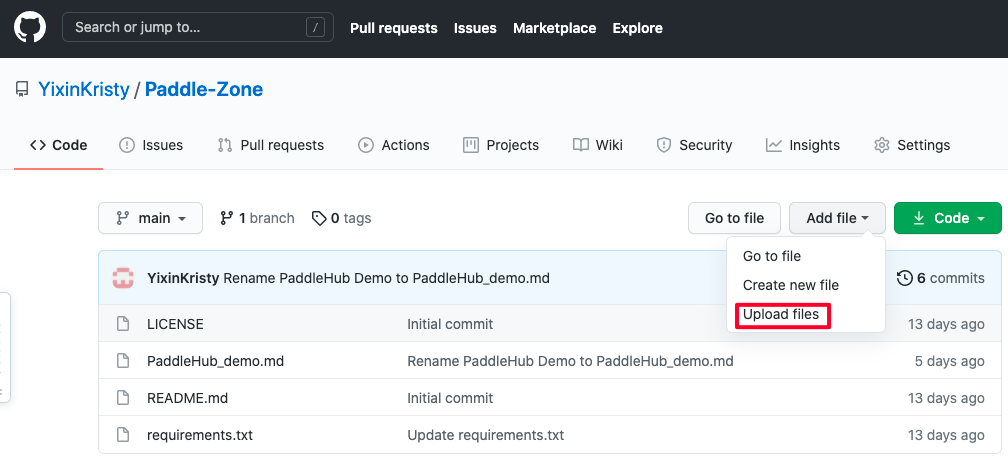Image resolution: width=1008 pixels, height=466 pixels.
Task: Toggle the Add file dropdown button
Action: pos(837,218)
